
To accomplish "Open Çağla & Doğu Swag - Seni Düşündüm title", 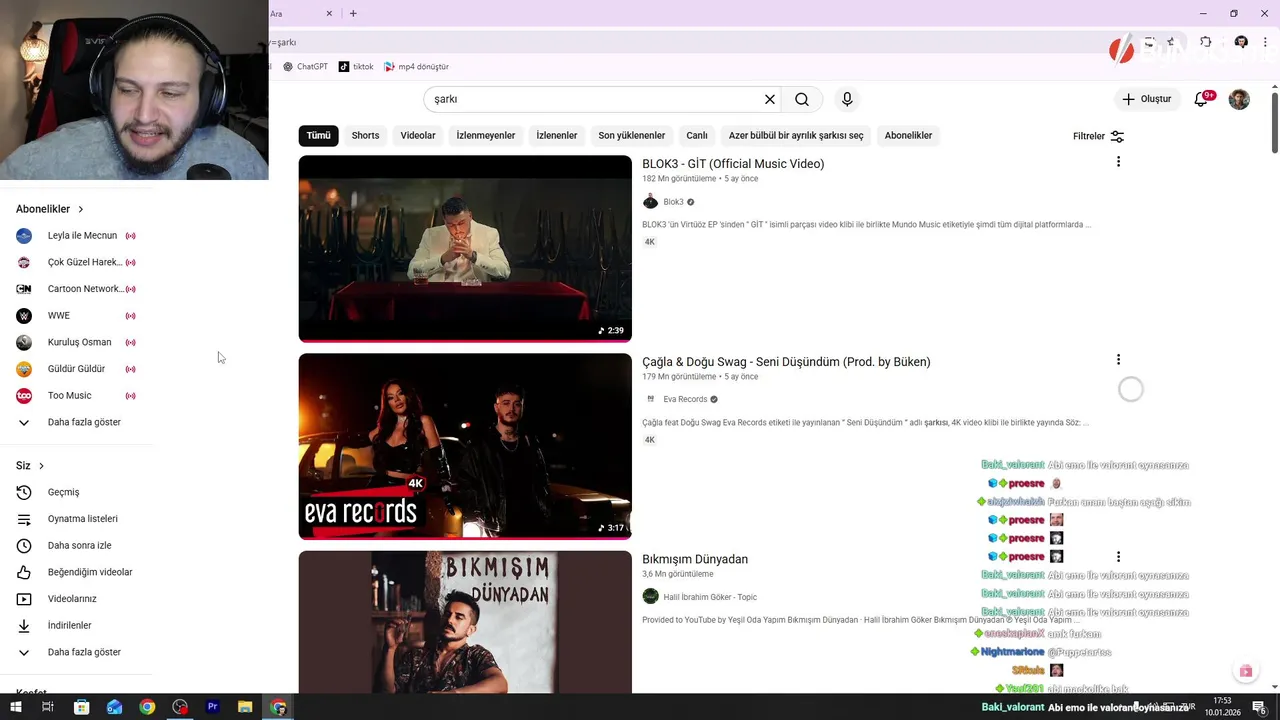I will point(786,362).
